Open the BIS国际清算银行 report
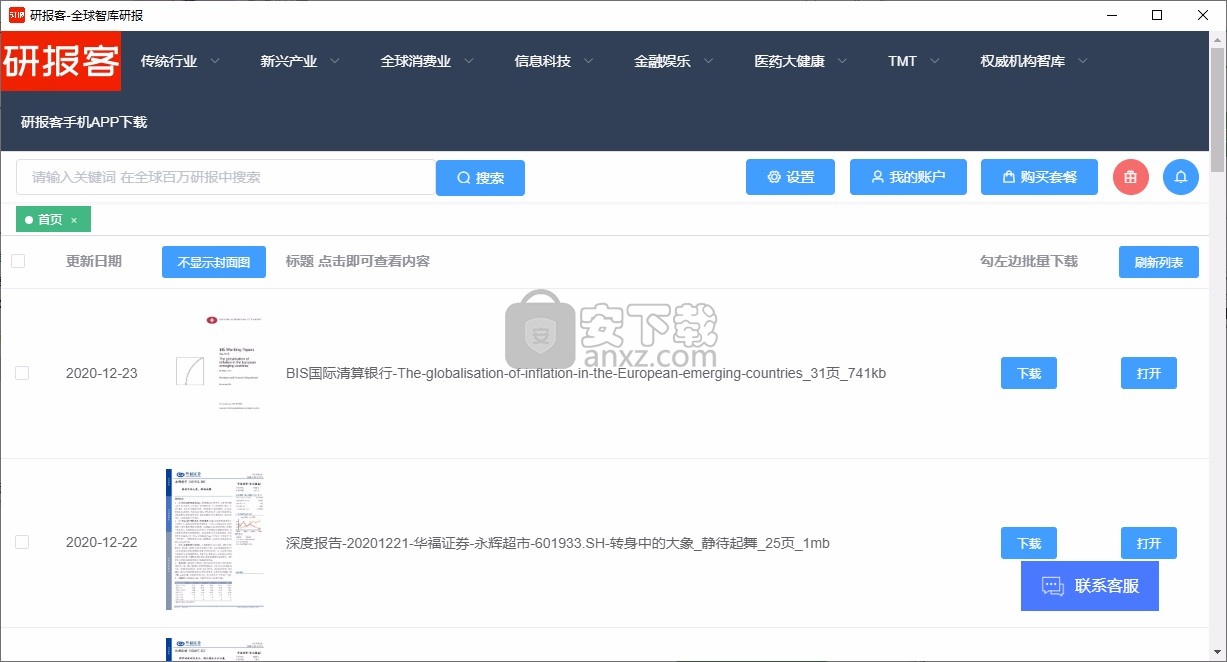Screen dimensions: 1227x662 point(1149,373)
